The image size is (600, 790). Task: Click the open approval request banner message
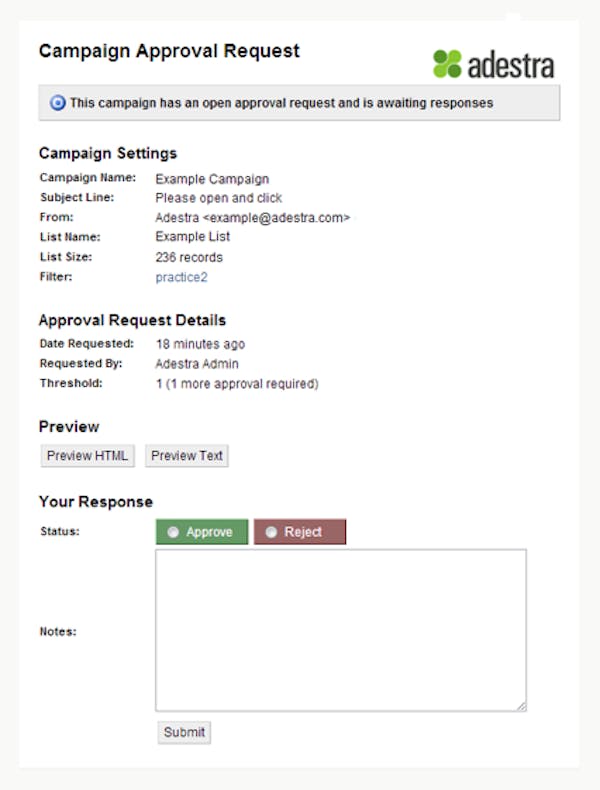point(281,103)
